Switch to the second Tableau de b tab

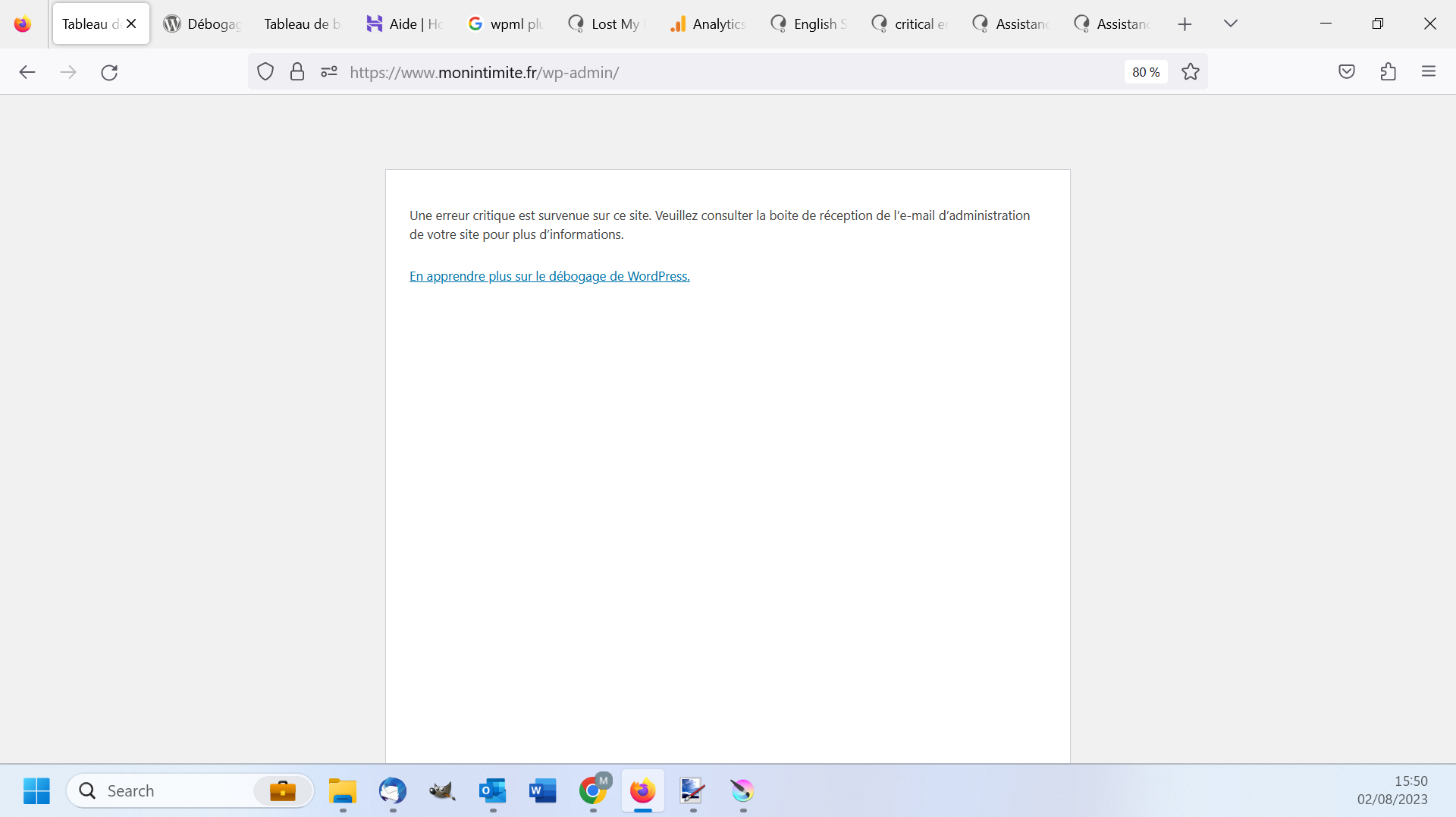pos(303,24)
